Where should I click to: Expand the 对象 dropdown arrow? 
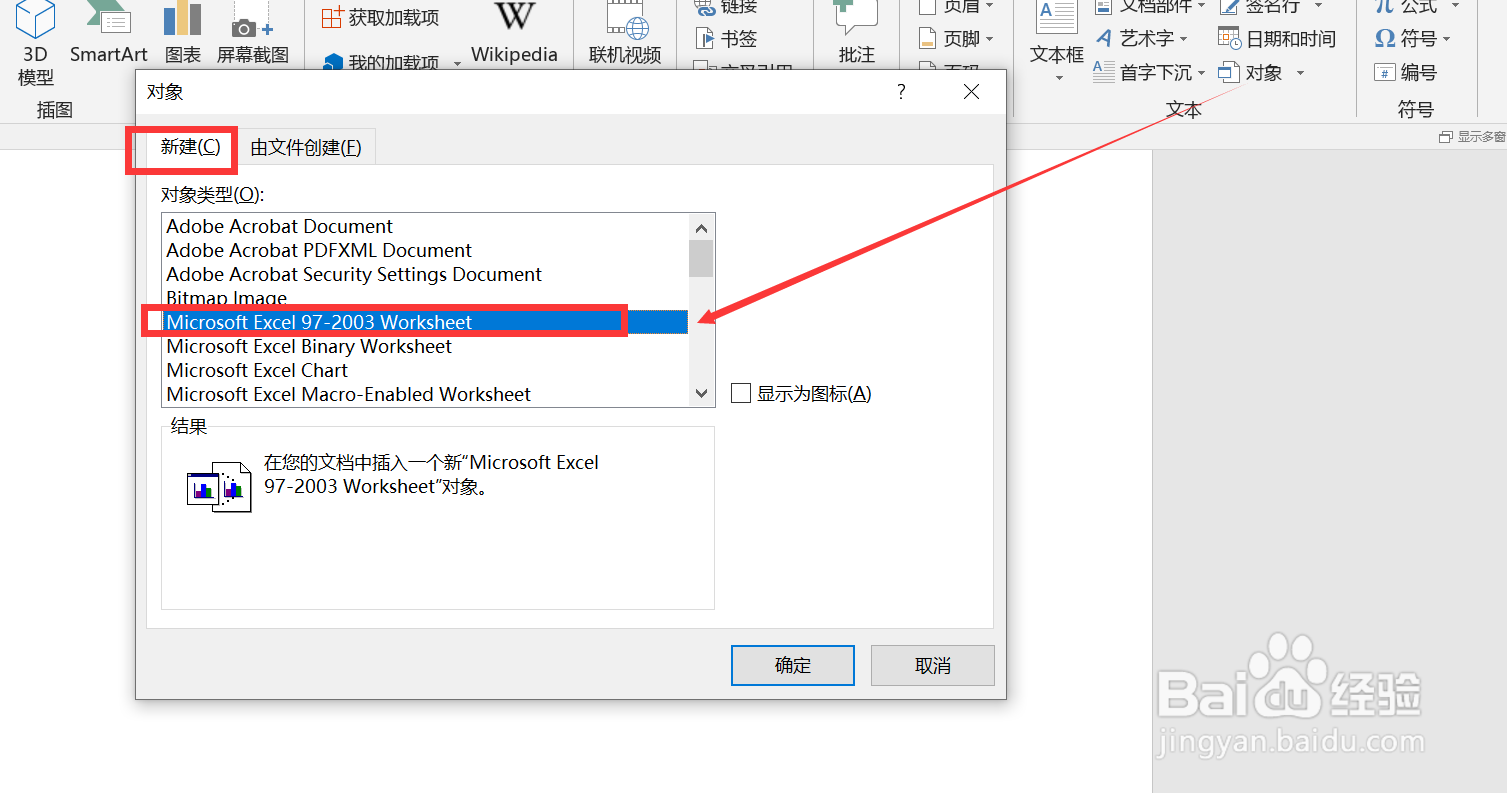pos(1300,72)
